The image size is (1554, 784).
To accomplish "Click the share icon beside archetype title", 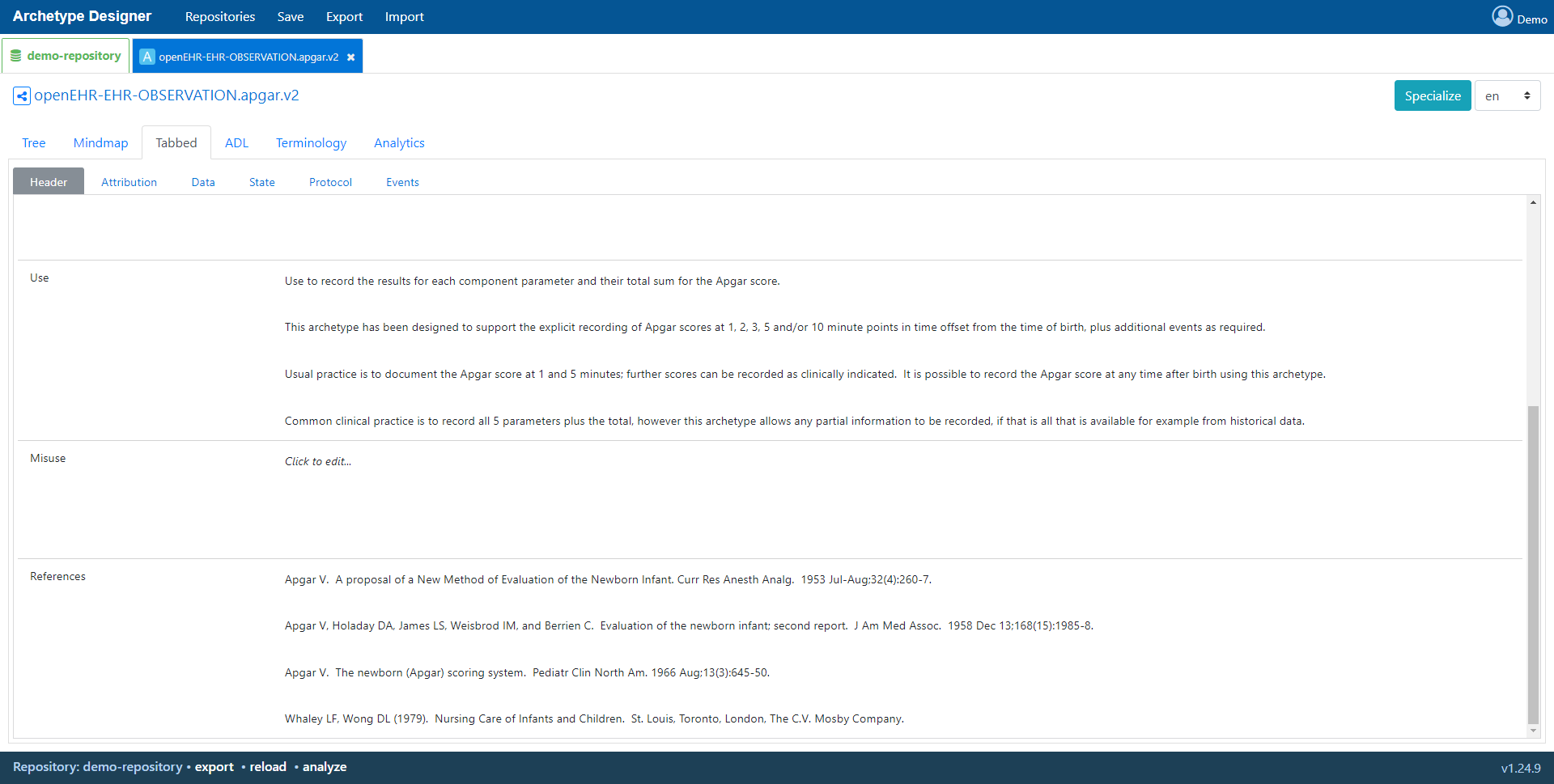I will 22,96.
